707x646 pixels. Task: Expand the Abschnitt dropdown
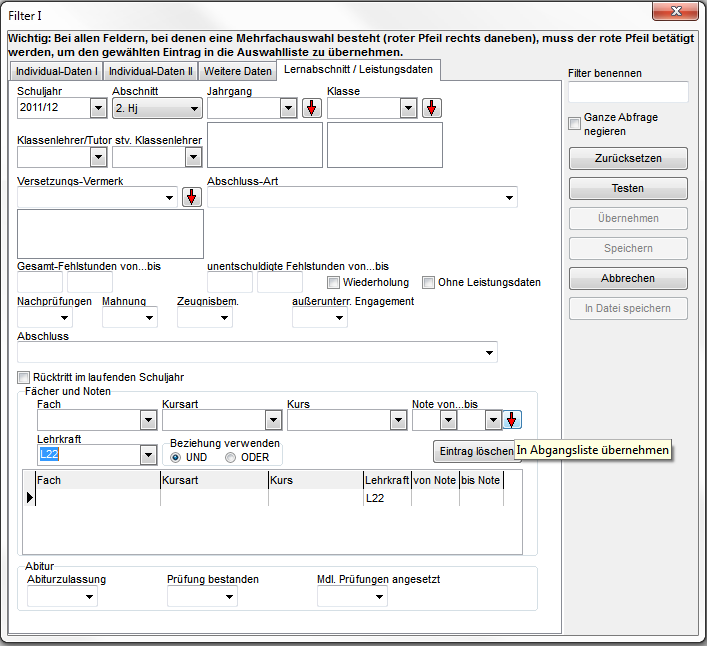(x=193, y=108)
